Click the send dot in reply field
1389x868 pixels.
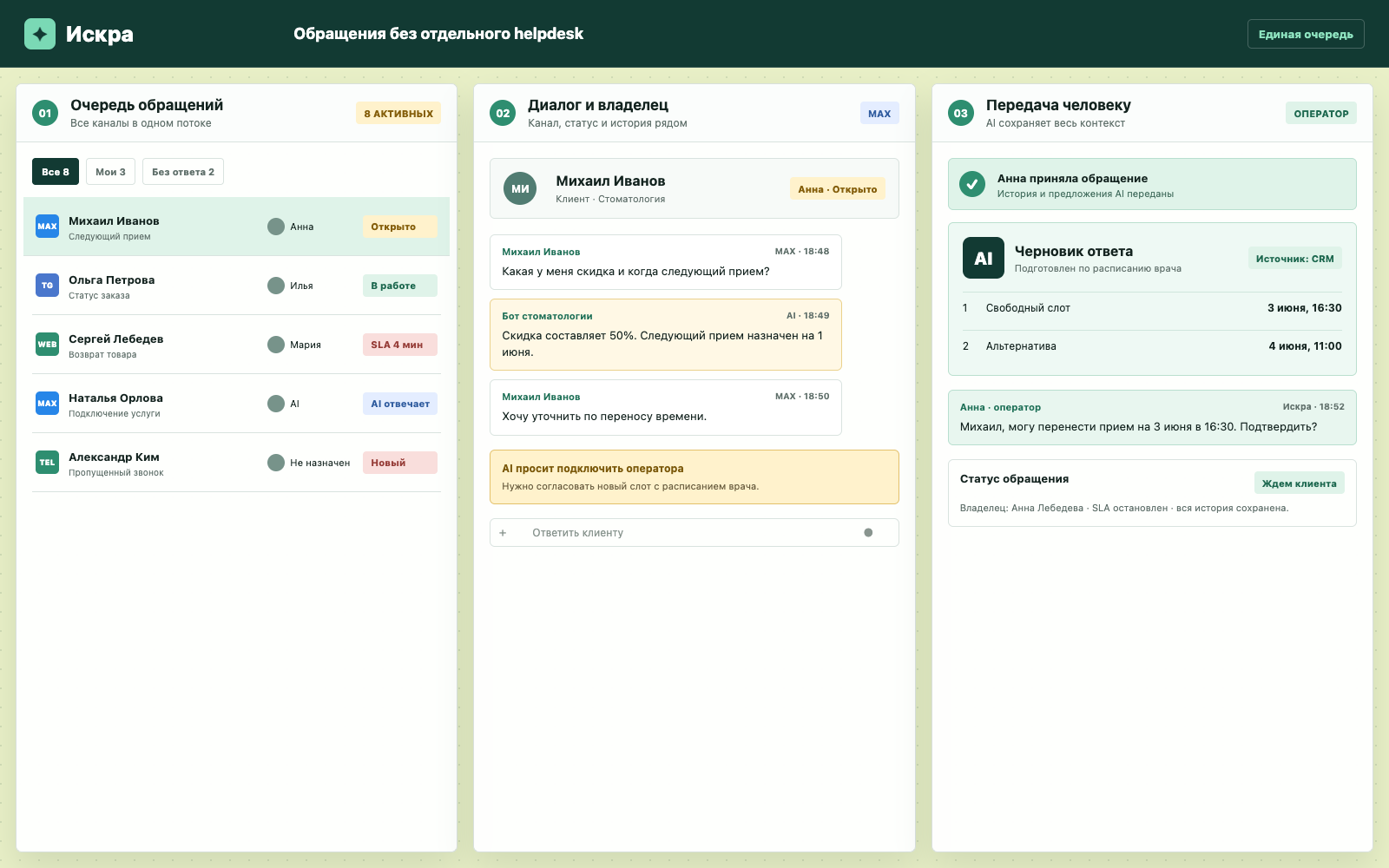pos(868,533)
